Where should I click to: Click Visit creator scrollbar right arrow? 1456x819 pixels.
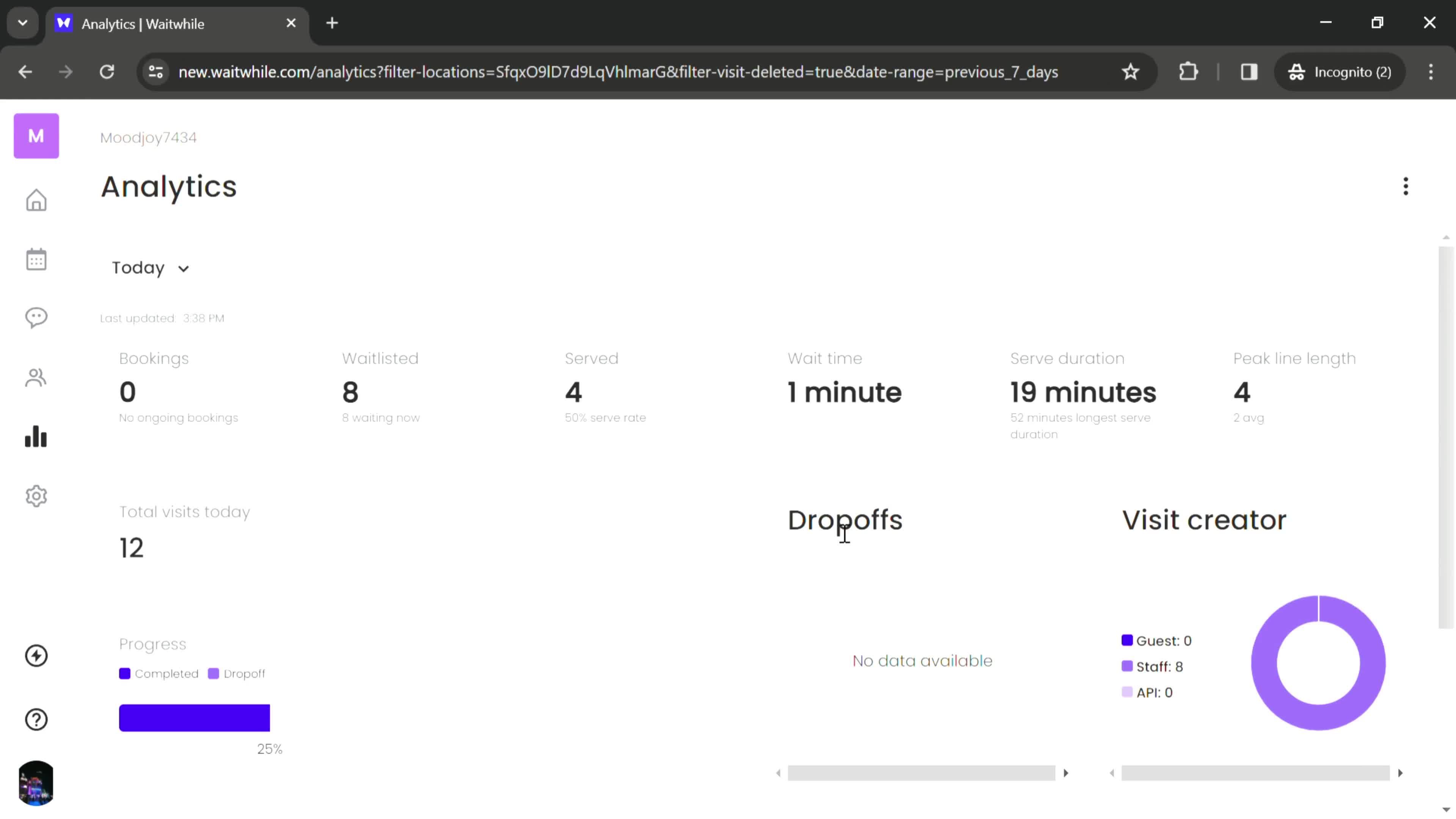tap(1400, 773)
